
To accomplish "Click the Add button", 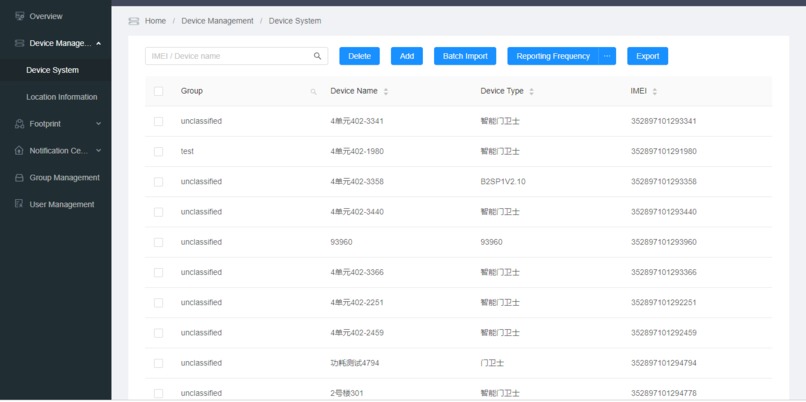I will [407, 56].
